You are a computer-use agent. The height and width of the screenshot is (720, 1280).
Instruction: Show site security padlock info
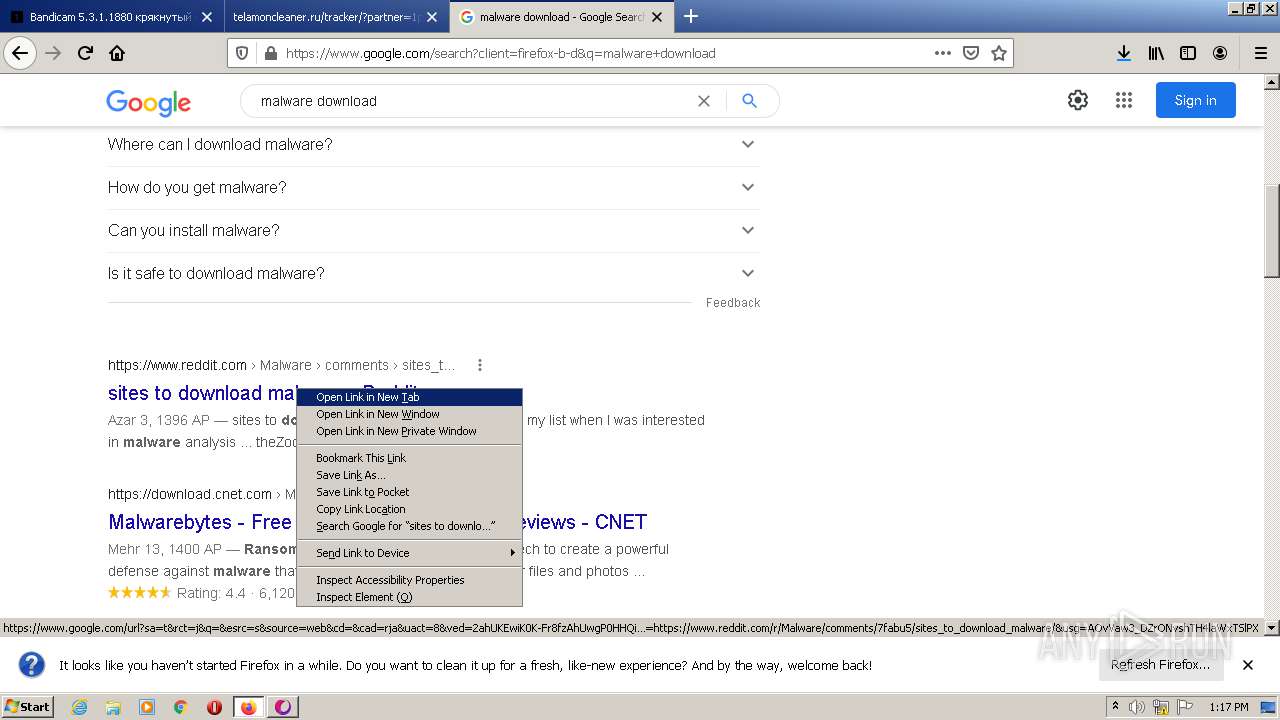[269, 53]
